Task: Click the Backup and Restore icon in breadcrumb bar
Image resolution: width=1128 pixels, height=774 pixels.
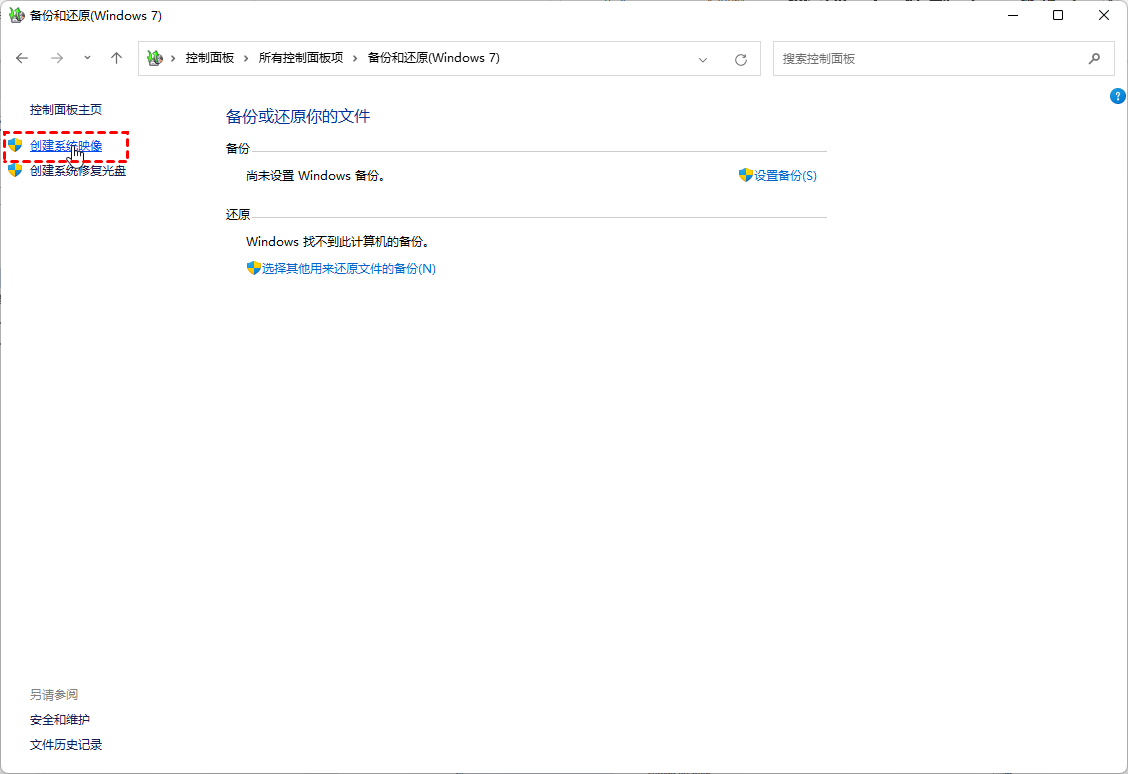Action: [154, 58]
